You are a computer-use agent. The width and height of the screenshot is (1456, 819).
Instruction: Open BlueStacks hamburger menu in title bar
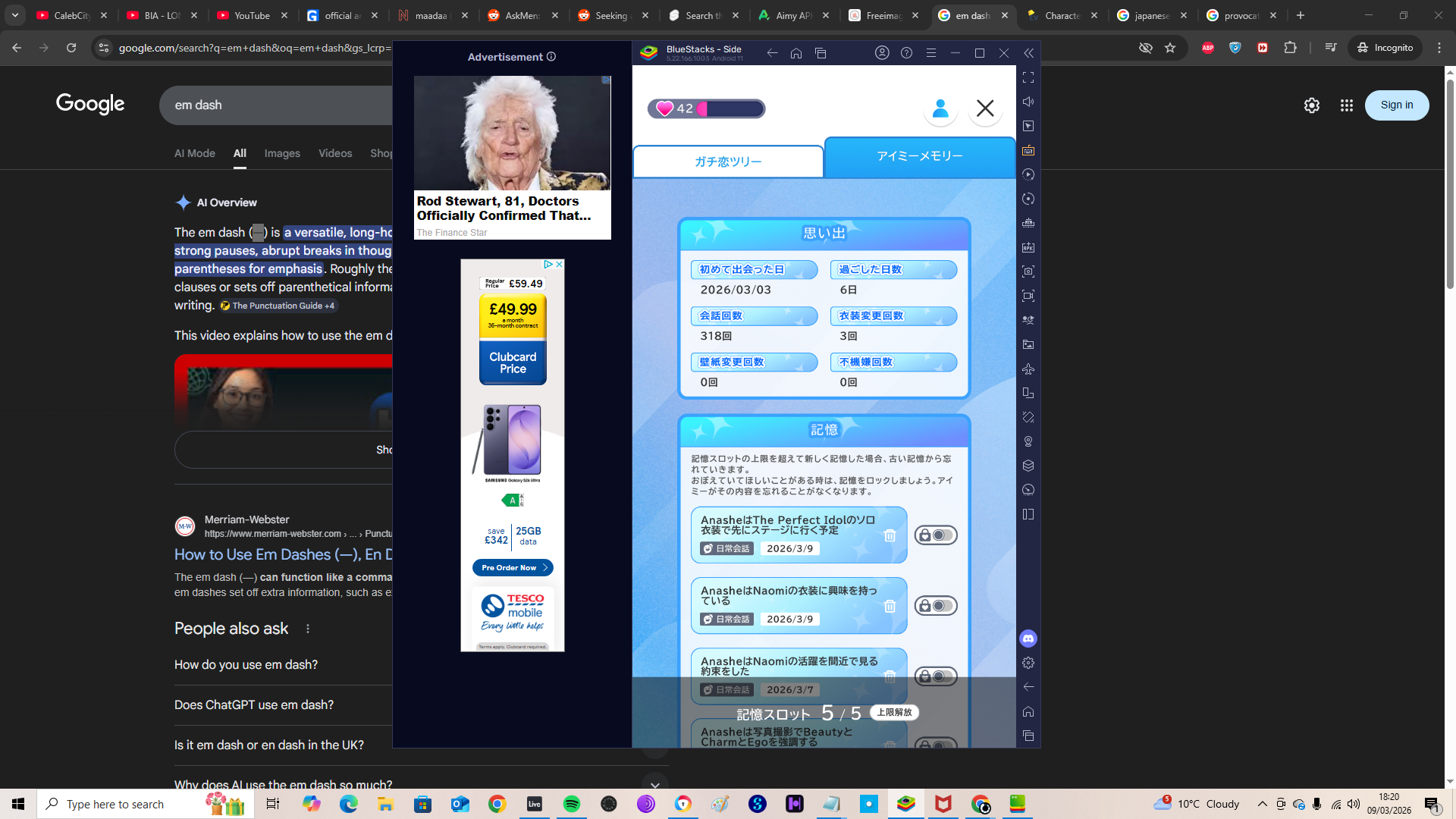(x=931, y=53)
